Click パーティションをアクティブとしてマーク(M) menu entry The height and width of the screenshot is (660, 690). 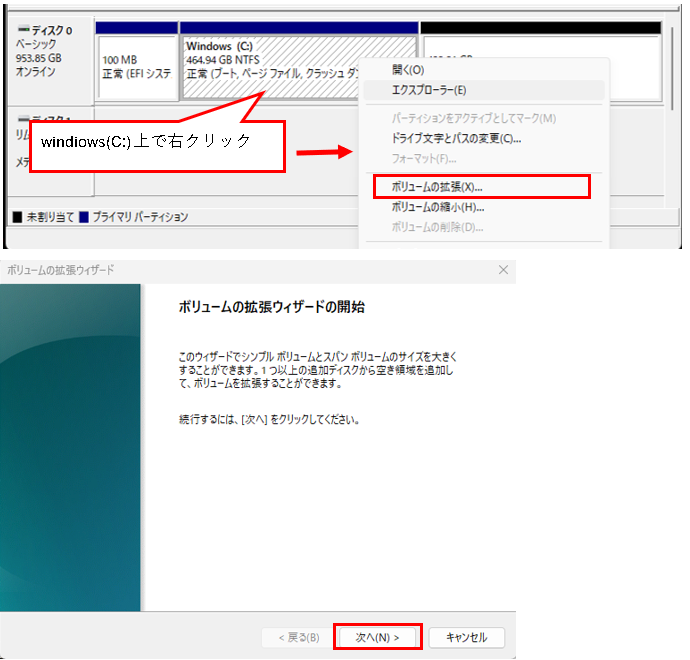(x=474, y=119)
